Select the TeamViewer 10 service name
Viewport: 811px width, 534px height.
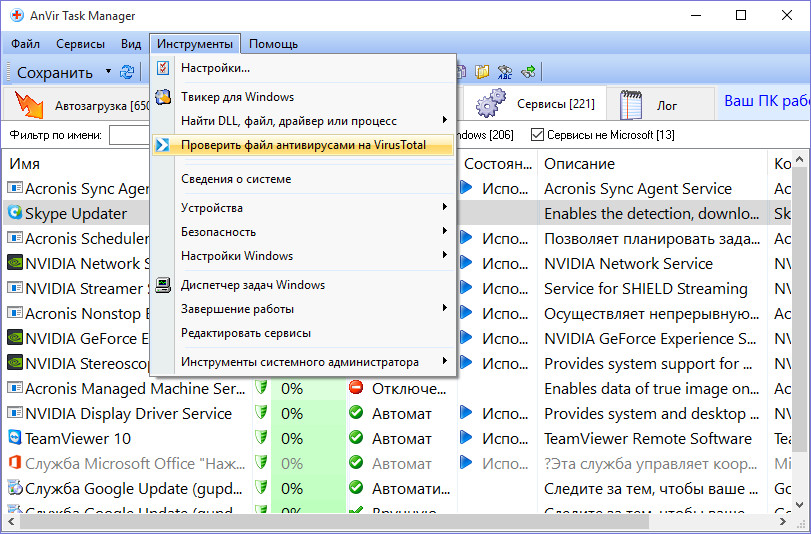pos(78,438)
